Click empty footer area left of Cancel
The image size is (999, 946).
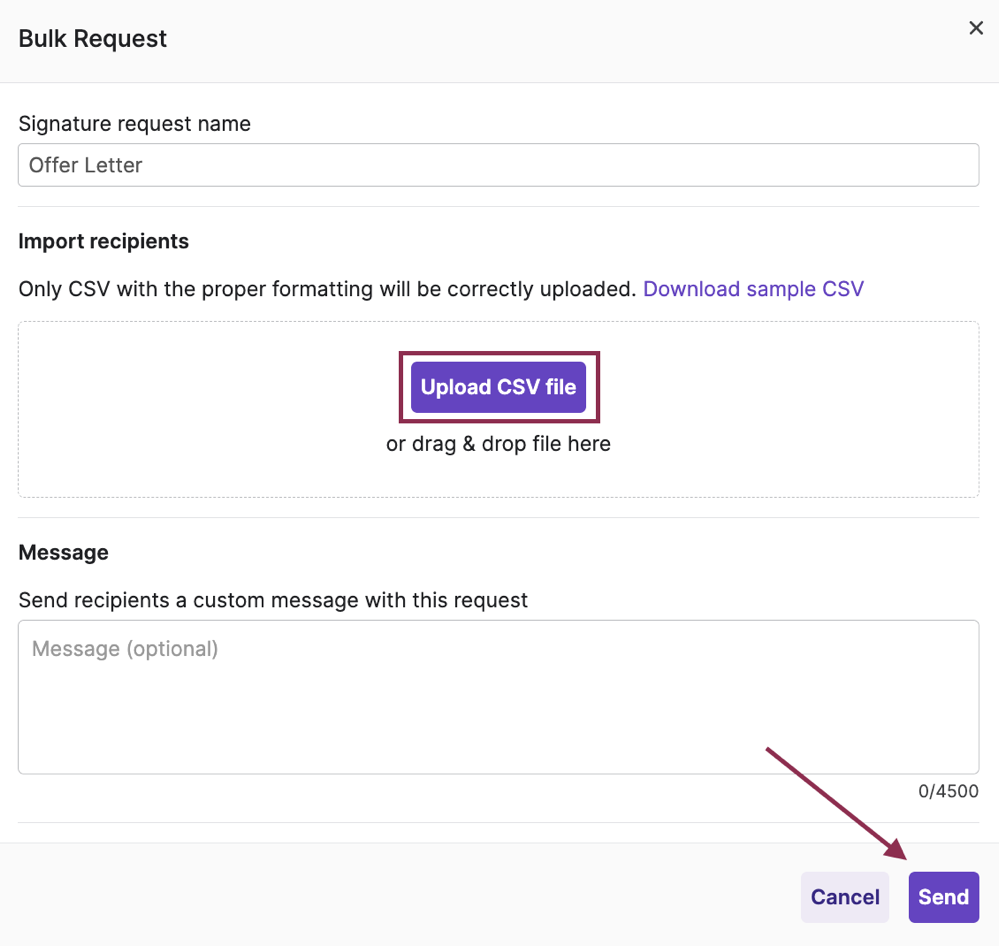tap(400, 895)
